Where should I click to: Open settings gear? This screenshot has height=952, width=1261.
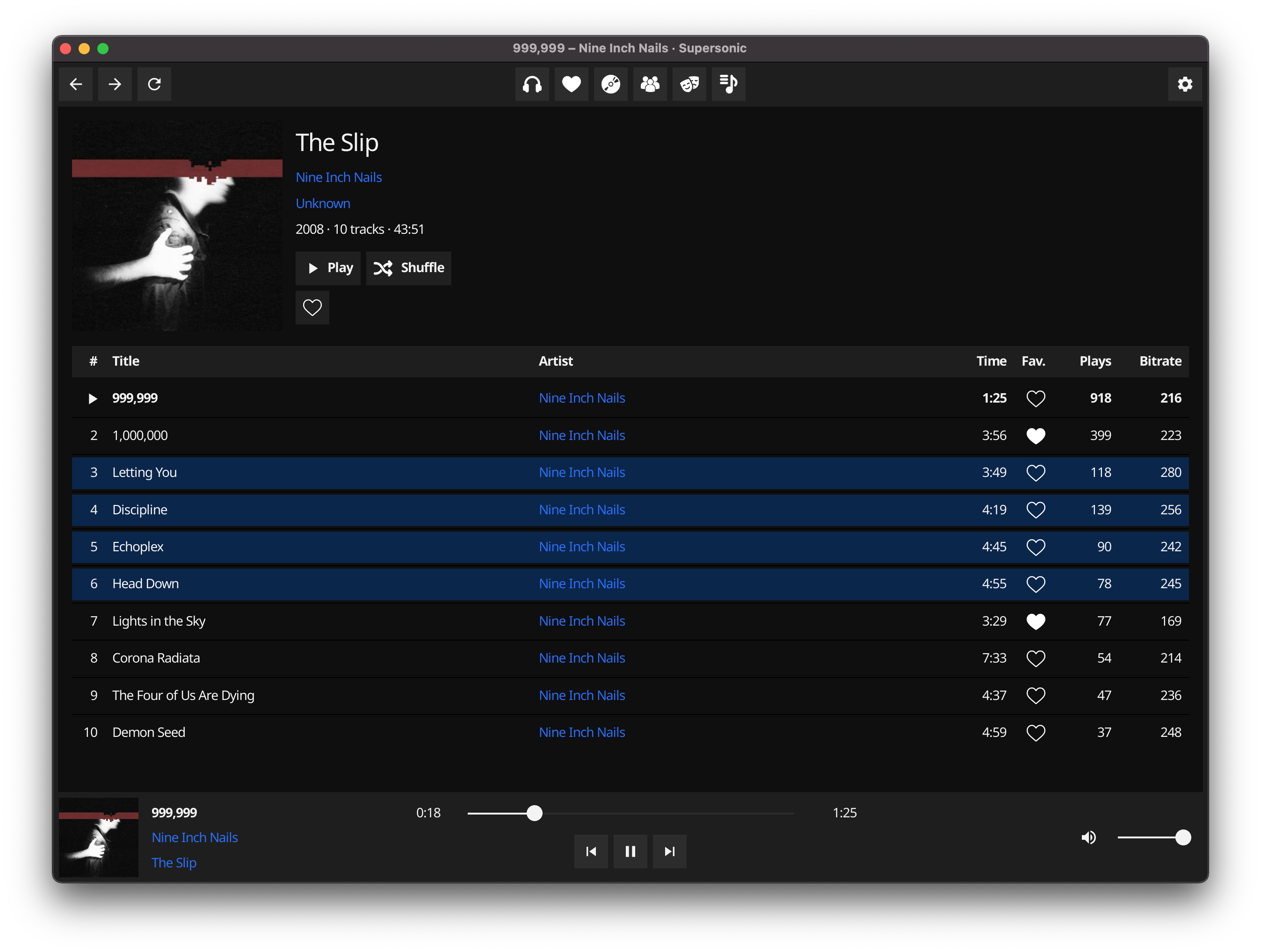(x=1185, y=84)
